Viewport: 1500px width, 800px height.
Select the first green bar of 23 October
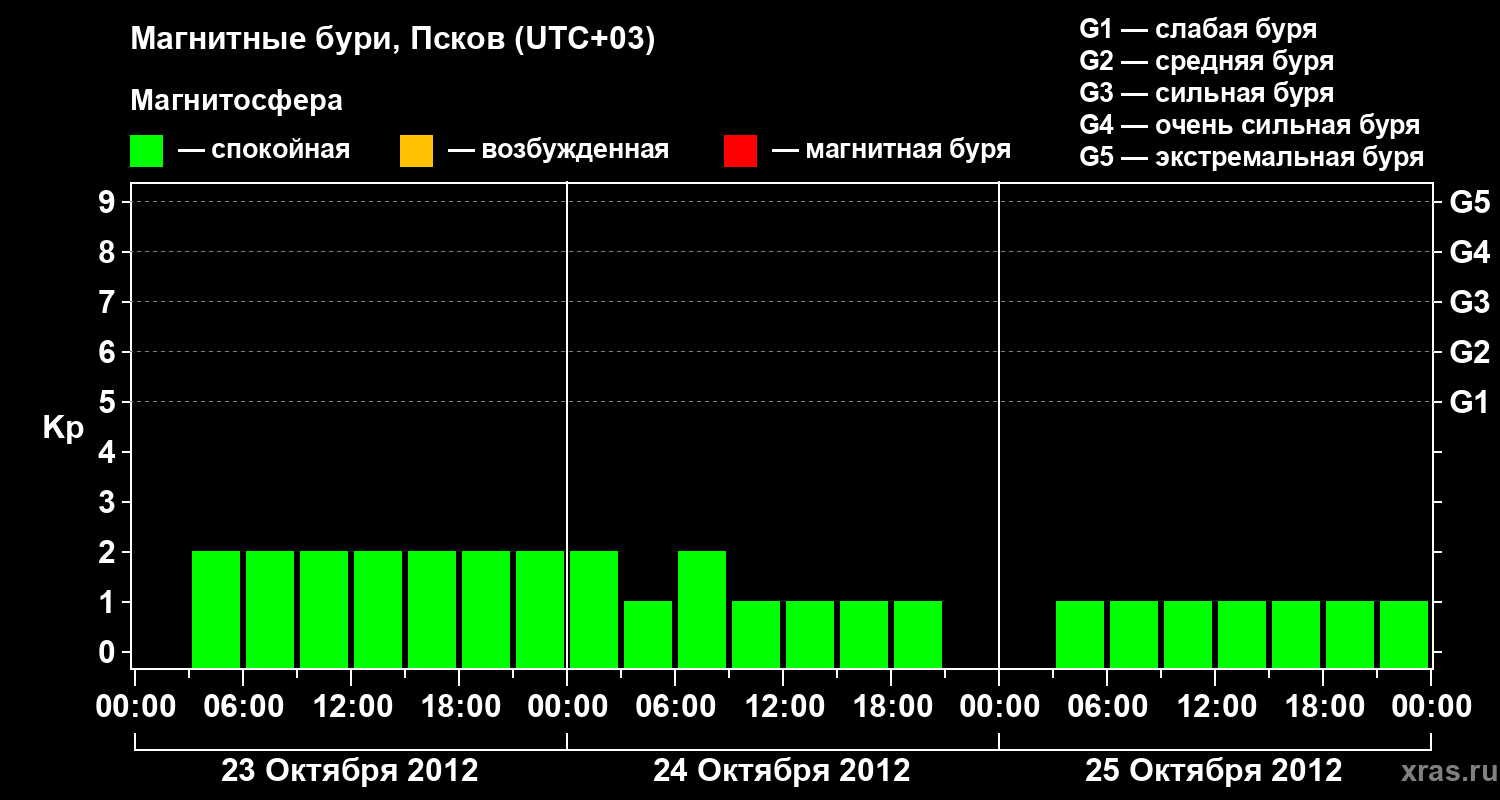tap(216, 609)
